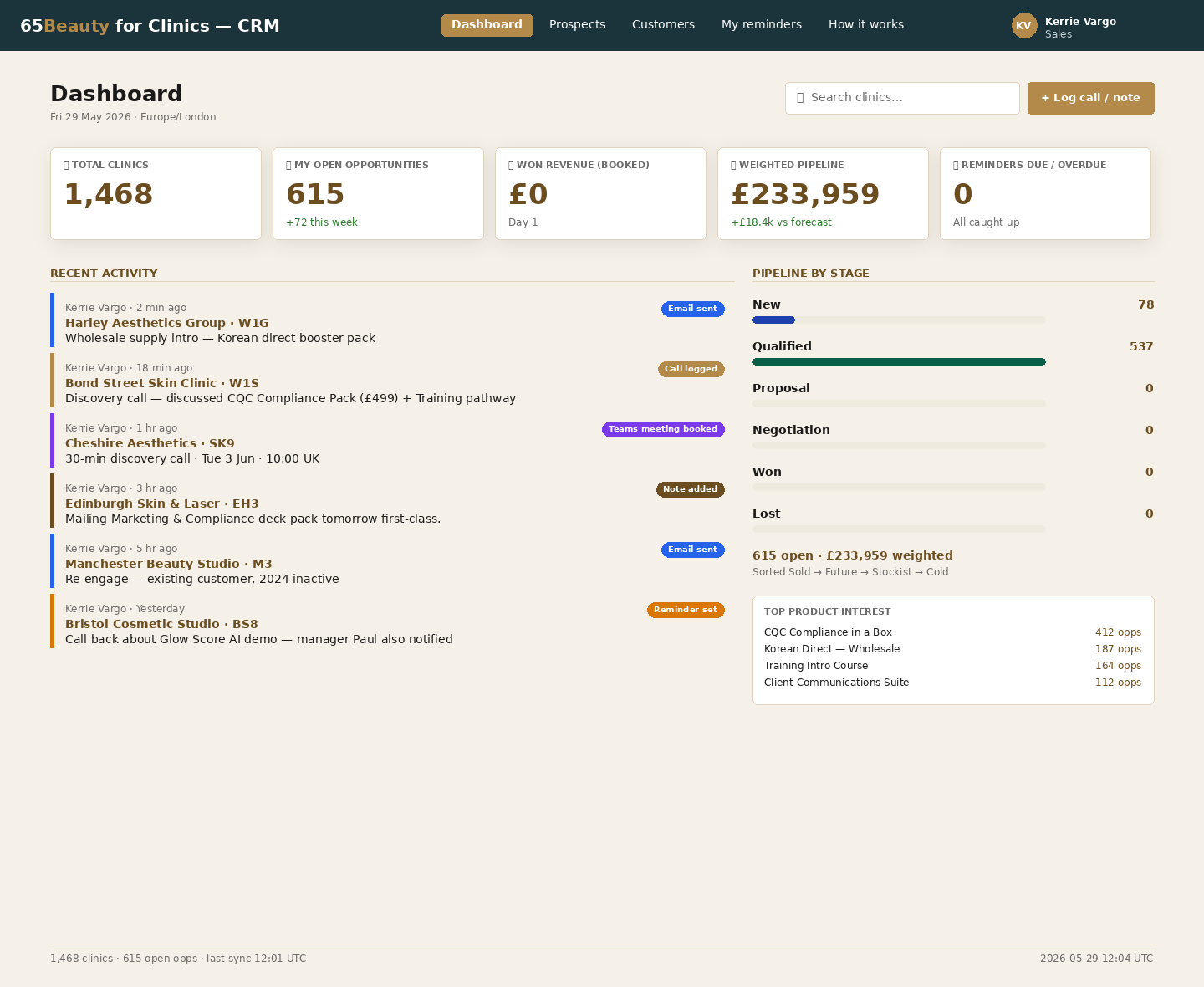The image size is (1204, 987).
Task: Click the Call logged badge
Action: [x=691, y=369]
